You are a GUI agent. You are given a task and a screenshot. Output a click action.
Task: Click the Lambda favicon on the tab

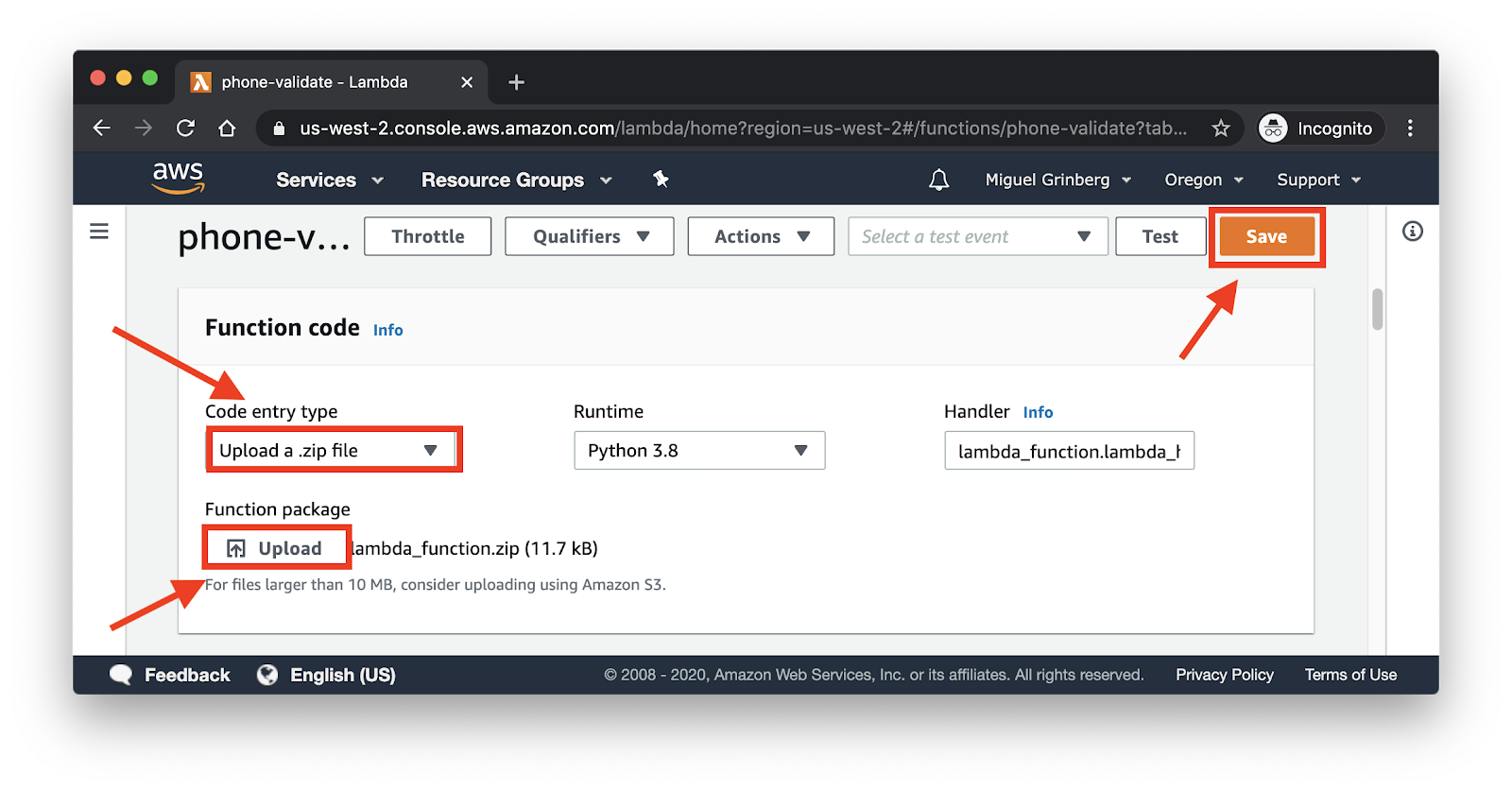point(200,82)
